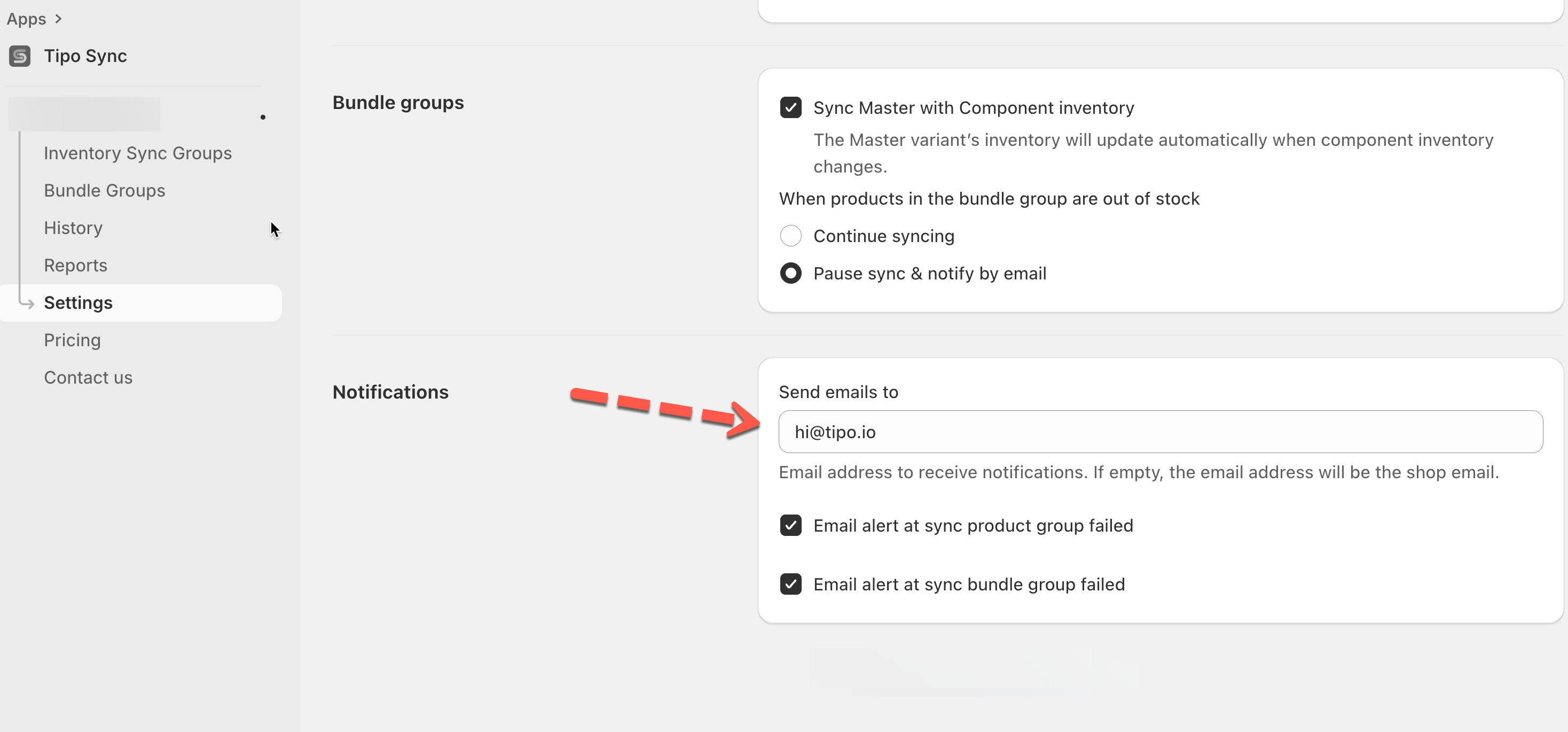The height and width of the screenshot is (732, 1568).
Task: Click the Tipo Sync app icon
Action: pos(19,56)
